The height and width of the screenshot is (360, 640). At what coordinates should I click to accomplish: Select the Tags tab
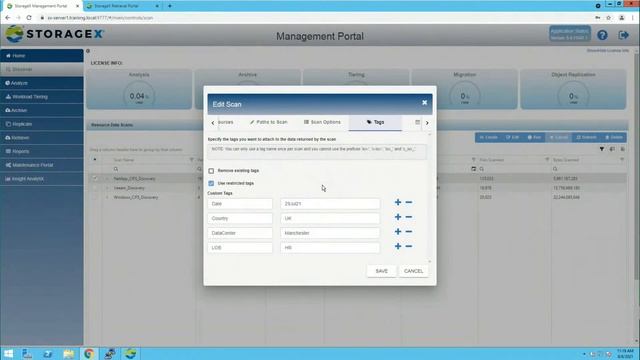(x=375, y=122)
